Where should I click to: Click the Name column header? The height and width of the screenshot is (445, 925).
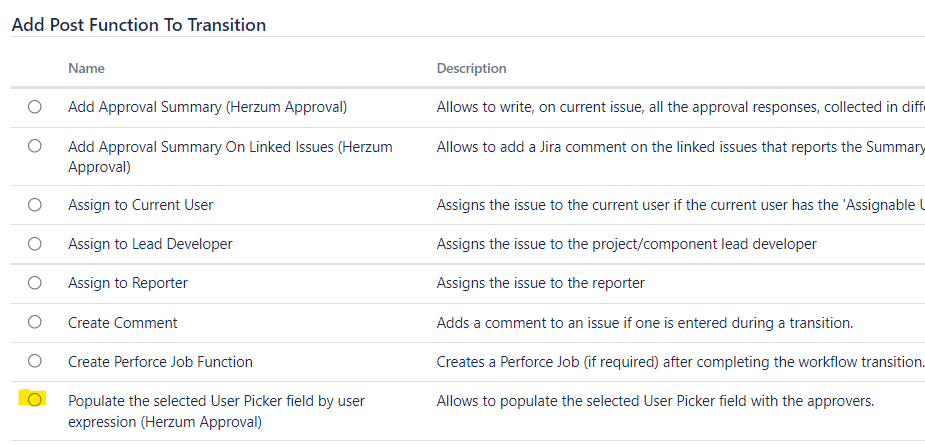[86, 69]
